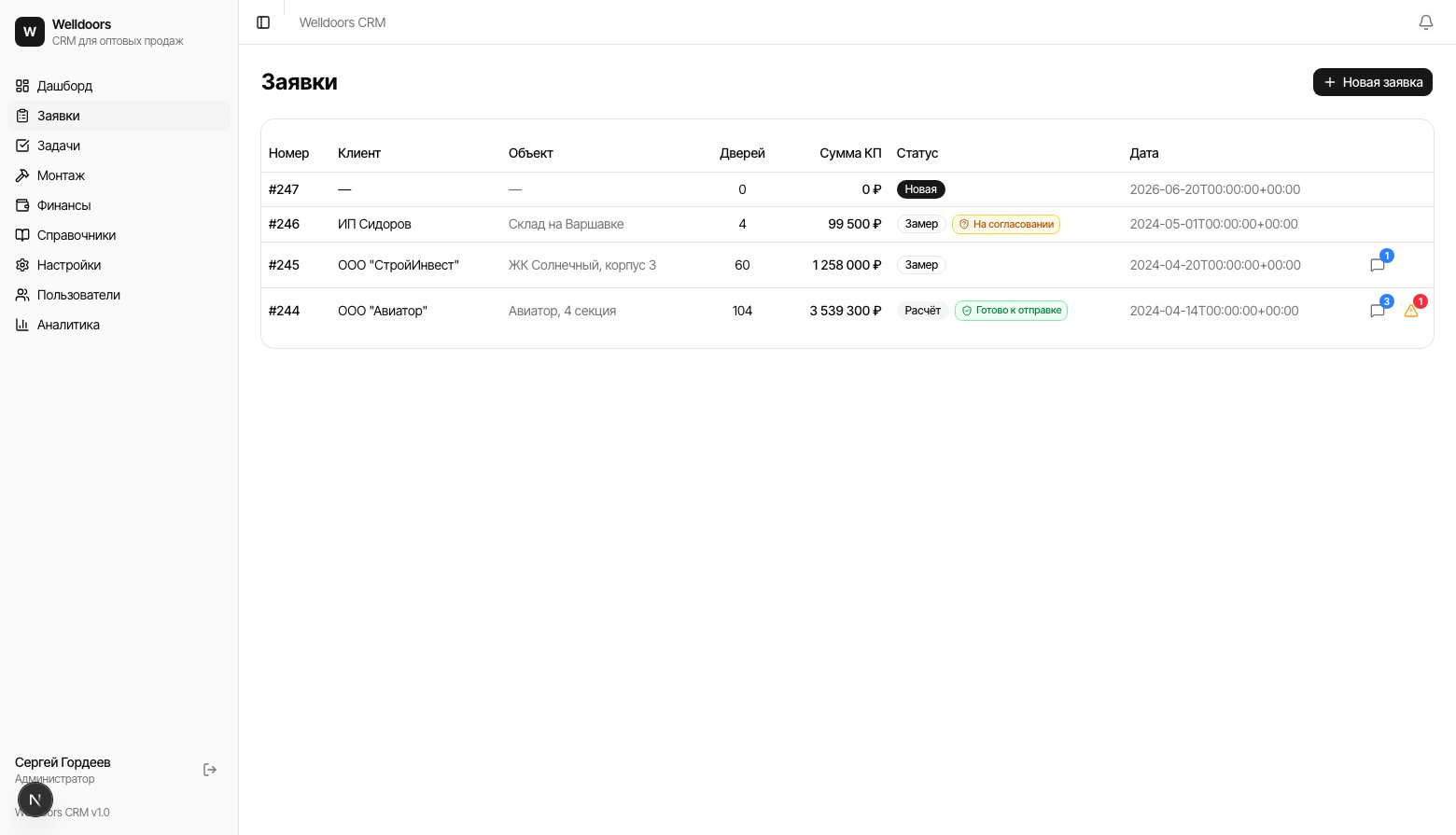The width and height of the screenshot is (1456, 835).
Task: Open Монтаж section
Action: click(119, 175)
